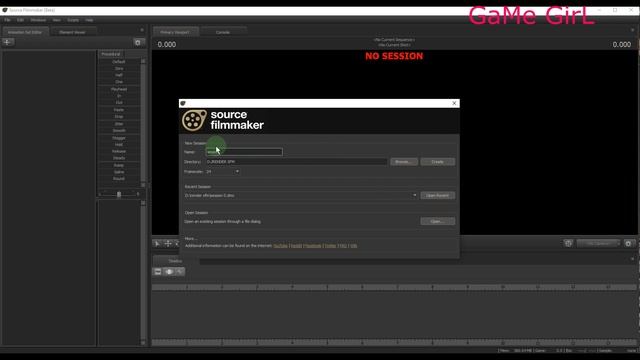Click the Browse button
The width and height of the screenshot is (640, 360).
point(404,162)
